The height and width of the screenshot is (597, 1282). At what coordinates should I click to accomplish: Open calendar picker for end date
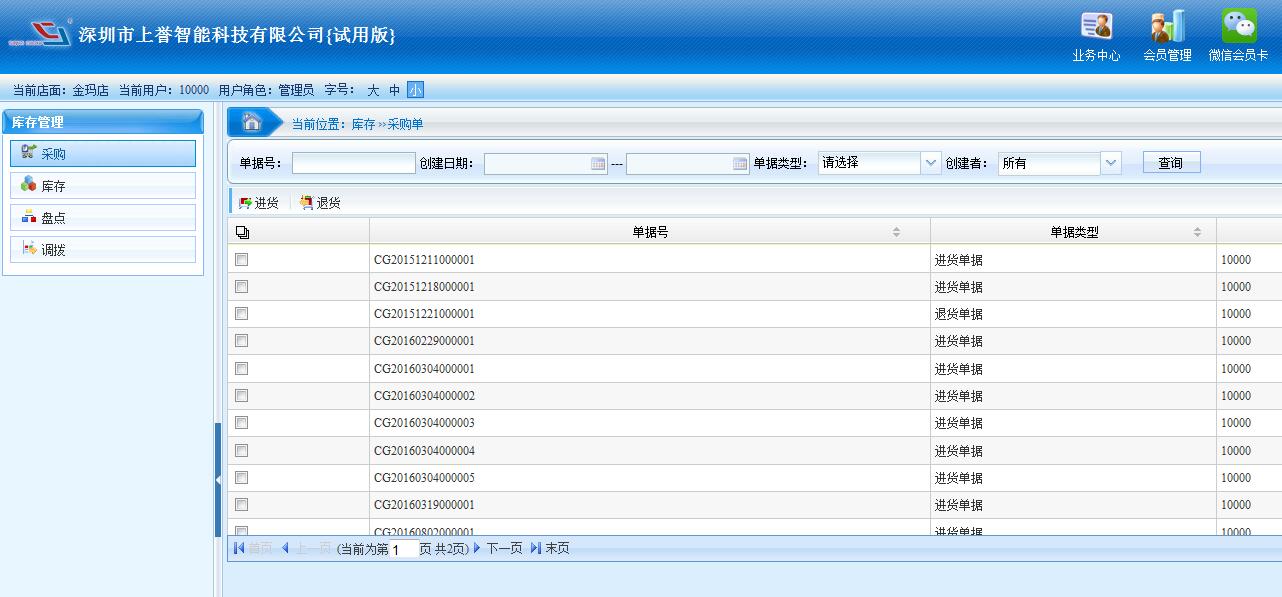tap(740, 164)
